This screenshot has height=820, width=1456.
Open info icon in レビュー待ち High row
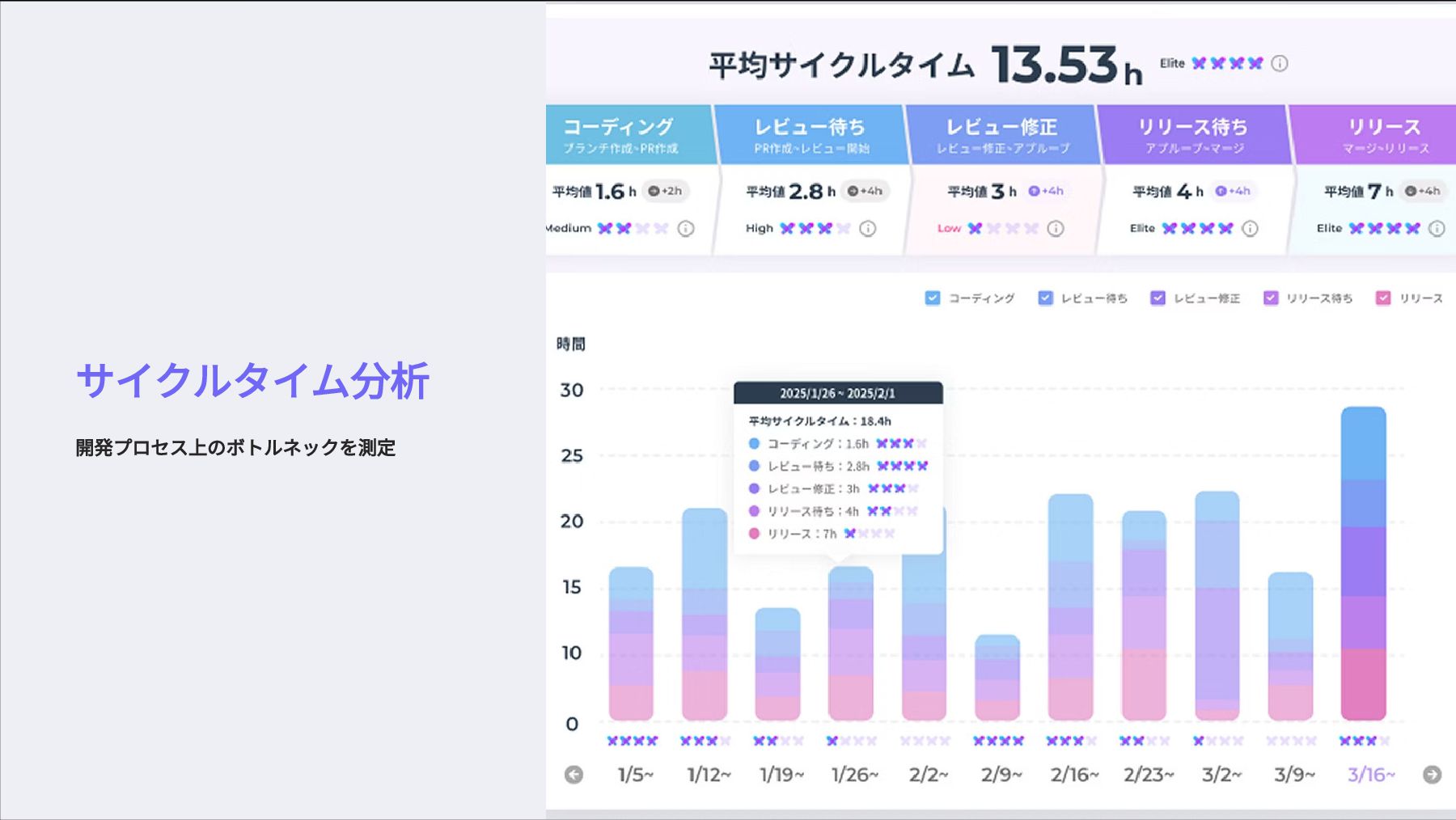point(867,229)
